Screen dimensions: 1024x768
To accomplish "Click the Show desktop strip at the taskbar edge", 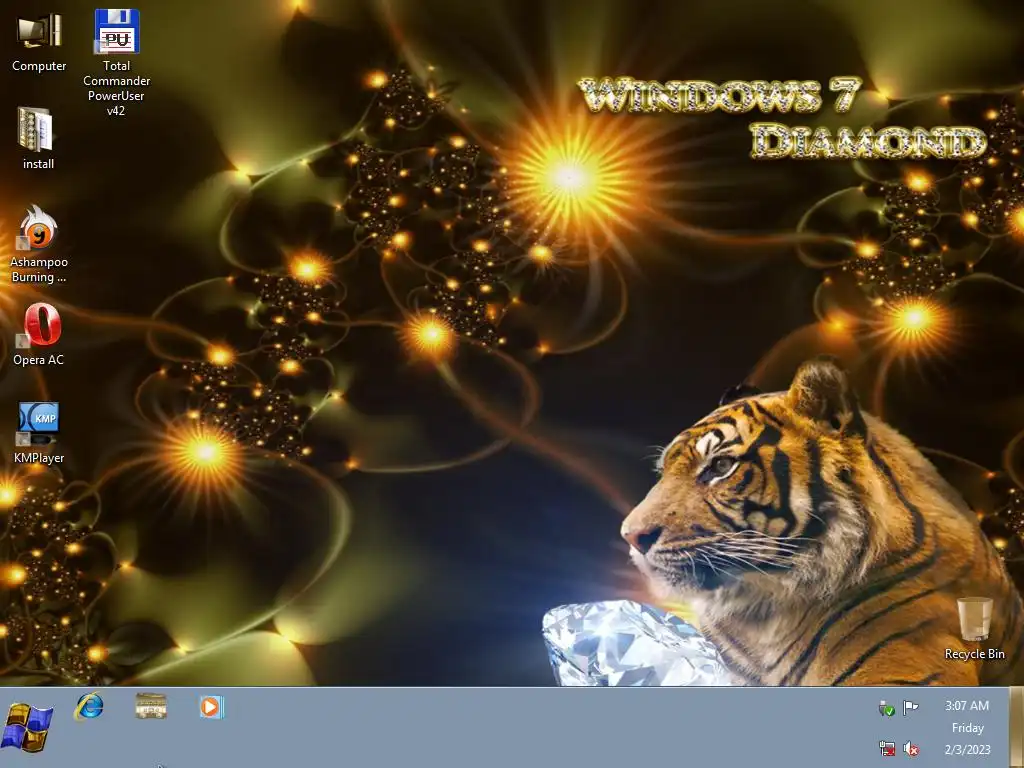I will (1016, 728).
